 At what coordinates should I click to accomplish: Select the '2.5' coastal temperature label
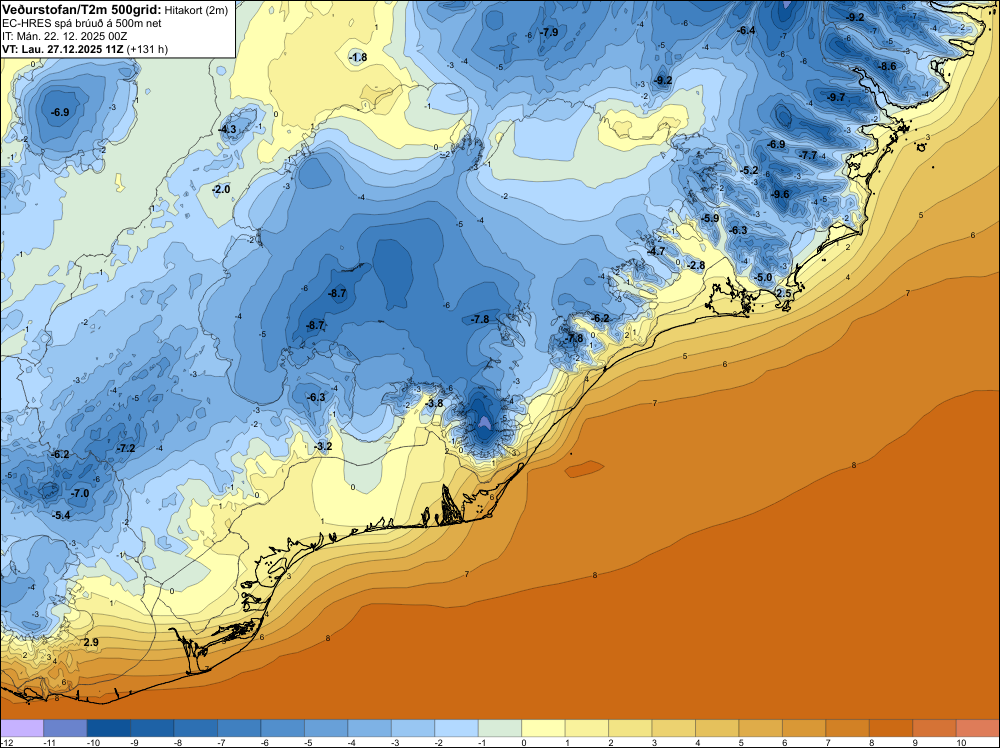pyautogui.click(x=784, y=294)
